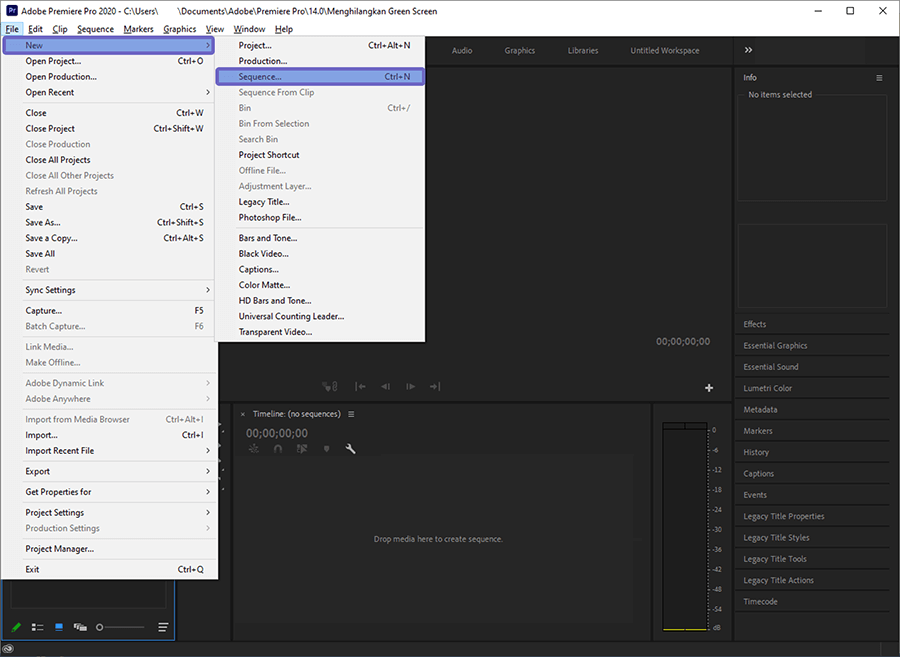Open the Window menu

(x=249, y=29)
